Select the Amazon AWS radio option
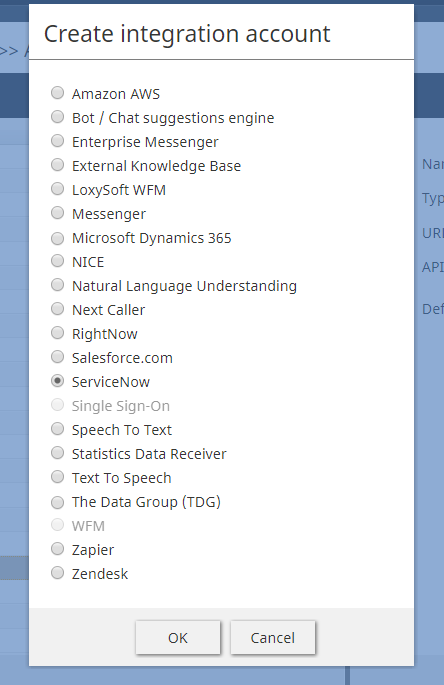444x685 pixels. (57, 93)
